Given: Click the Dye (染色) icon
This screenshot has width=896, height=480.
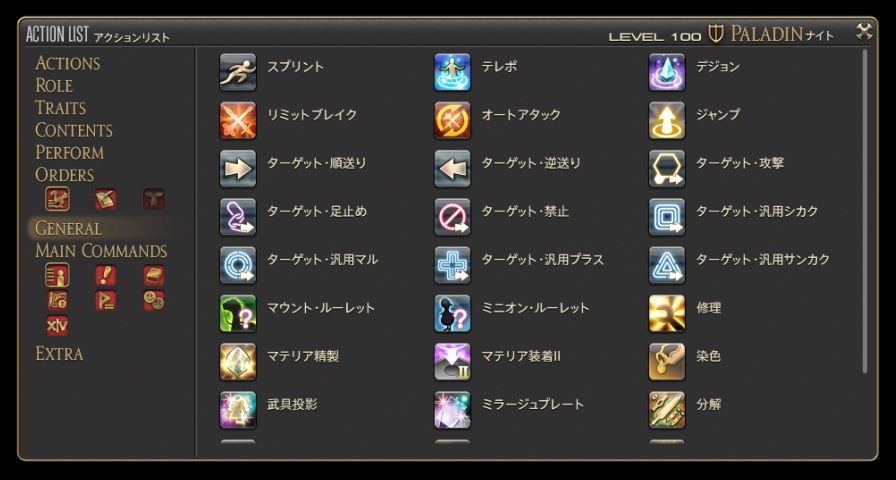Looking at the screenshot, I should (x=667, y=362).
